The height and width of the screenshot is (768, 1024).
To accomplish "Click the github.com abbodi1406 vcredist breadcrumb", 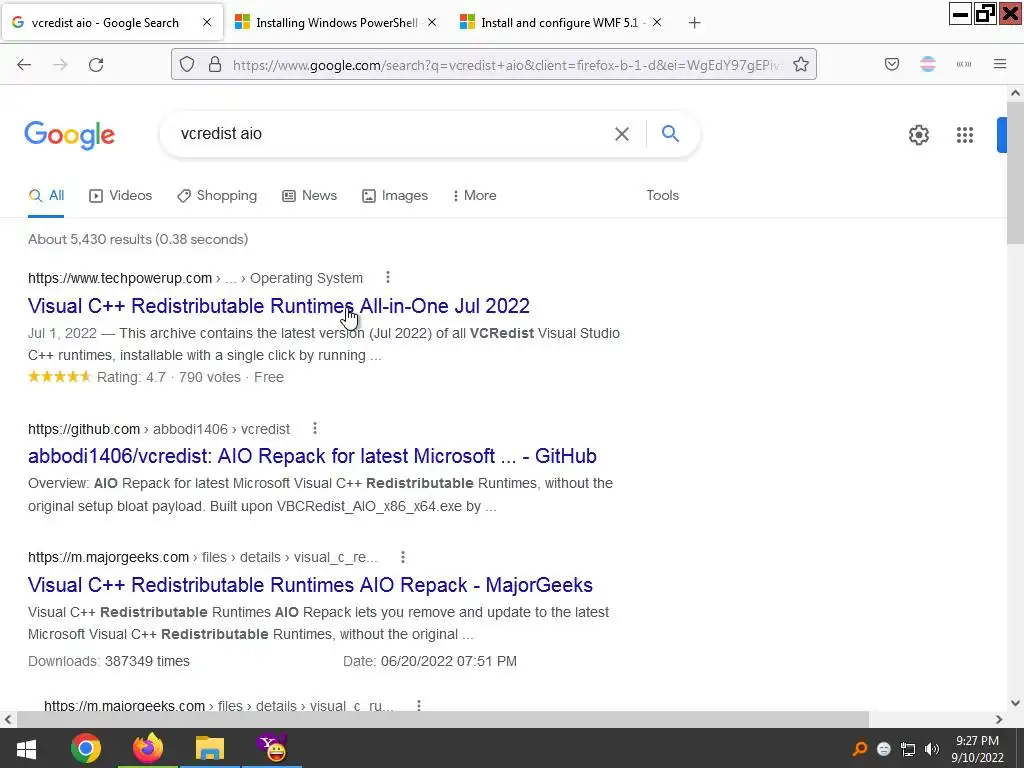I will click(159, 429).
